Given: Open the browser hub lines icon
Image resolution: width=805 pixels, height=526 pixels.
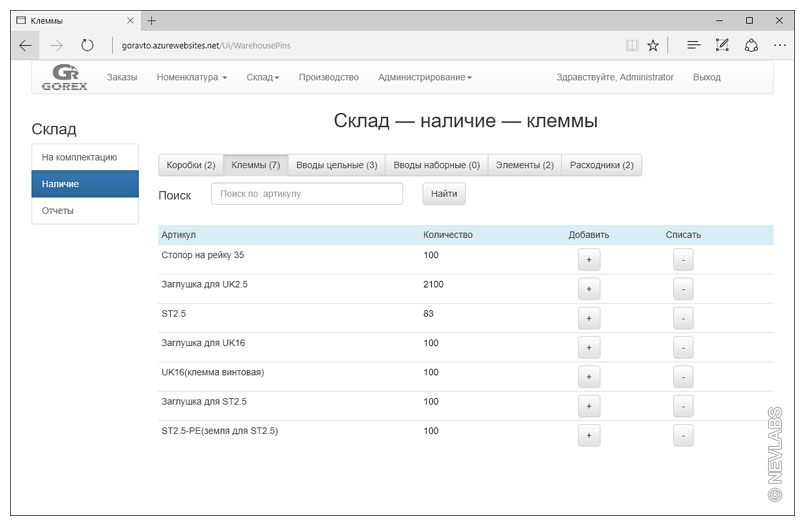Looking at the screenshot, I should coord(693,45).
